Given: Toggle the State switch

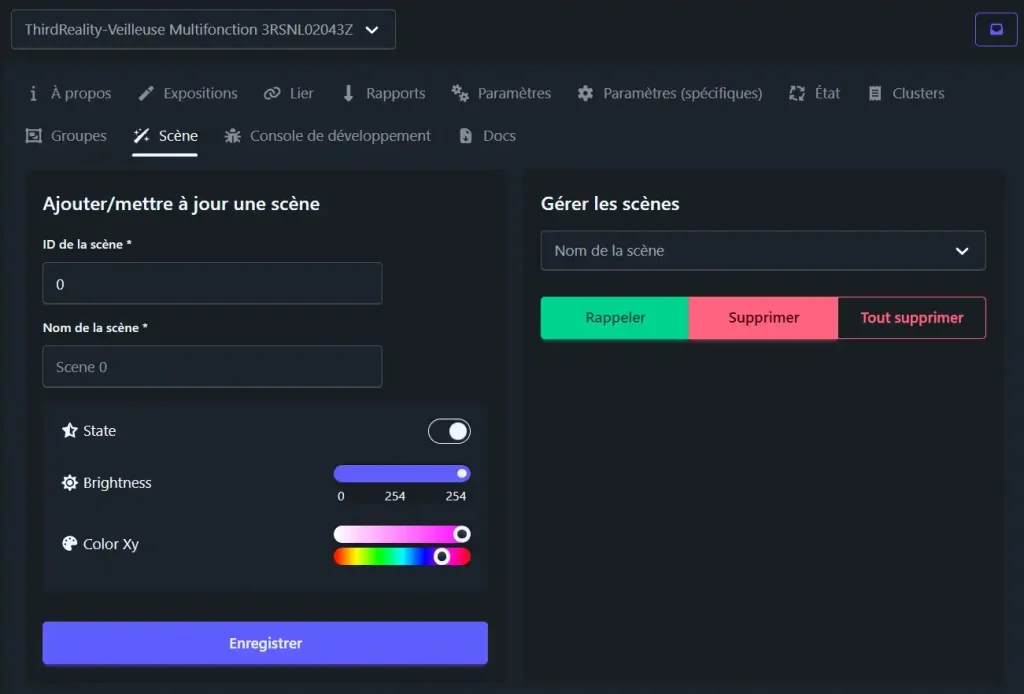Looking at the screenshot, I should click(x=449, y=431).
